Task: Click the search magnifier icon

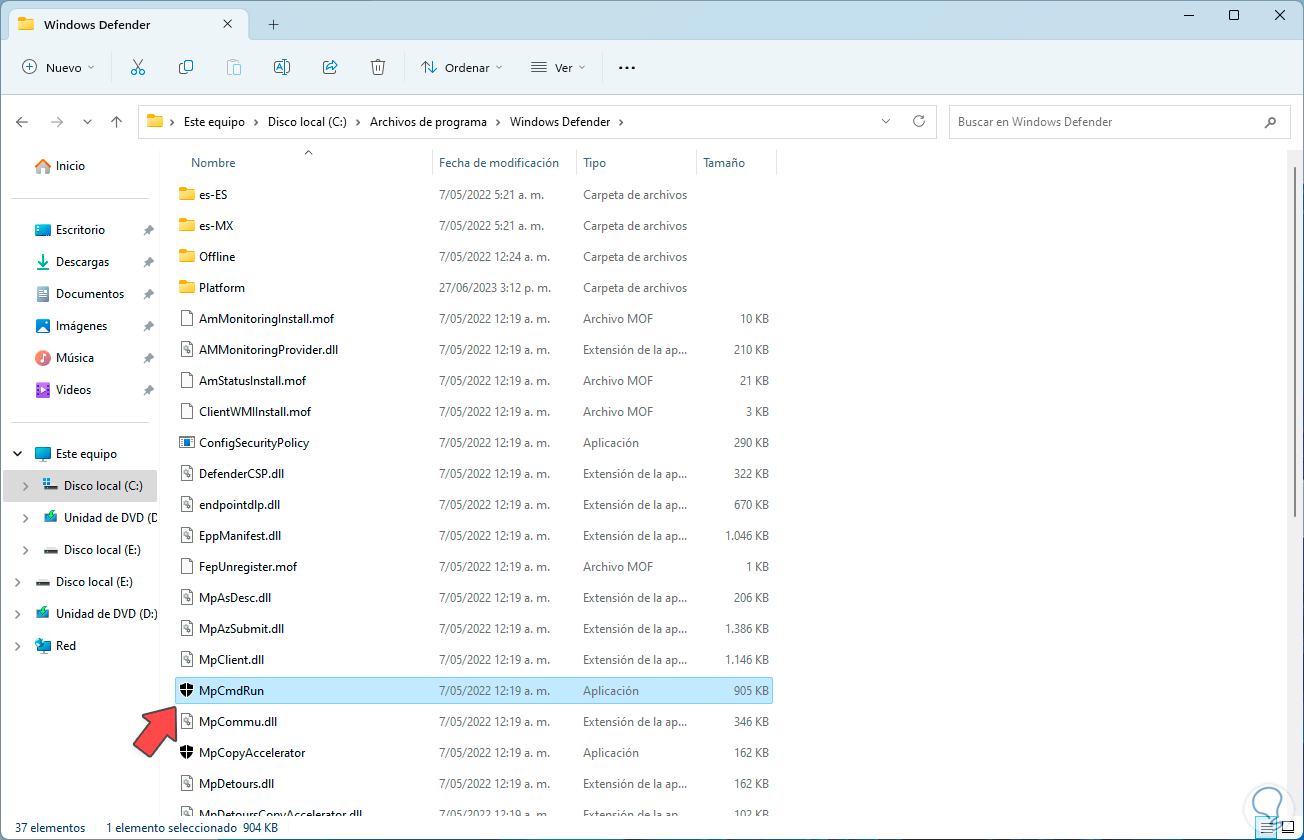Action: pyautogui.click(x=1270, y=122)
